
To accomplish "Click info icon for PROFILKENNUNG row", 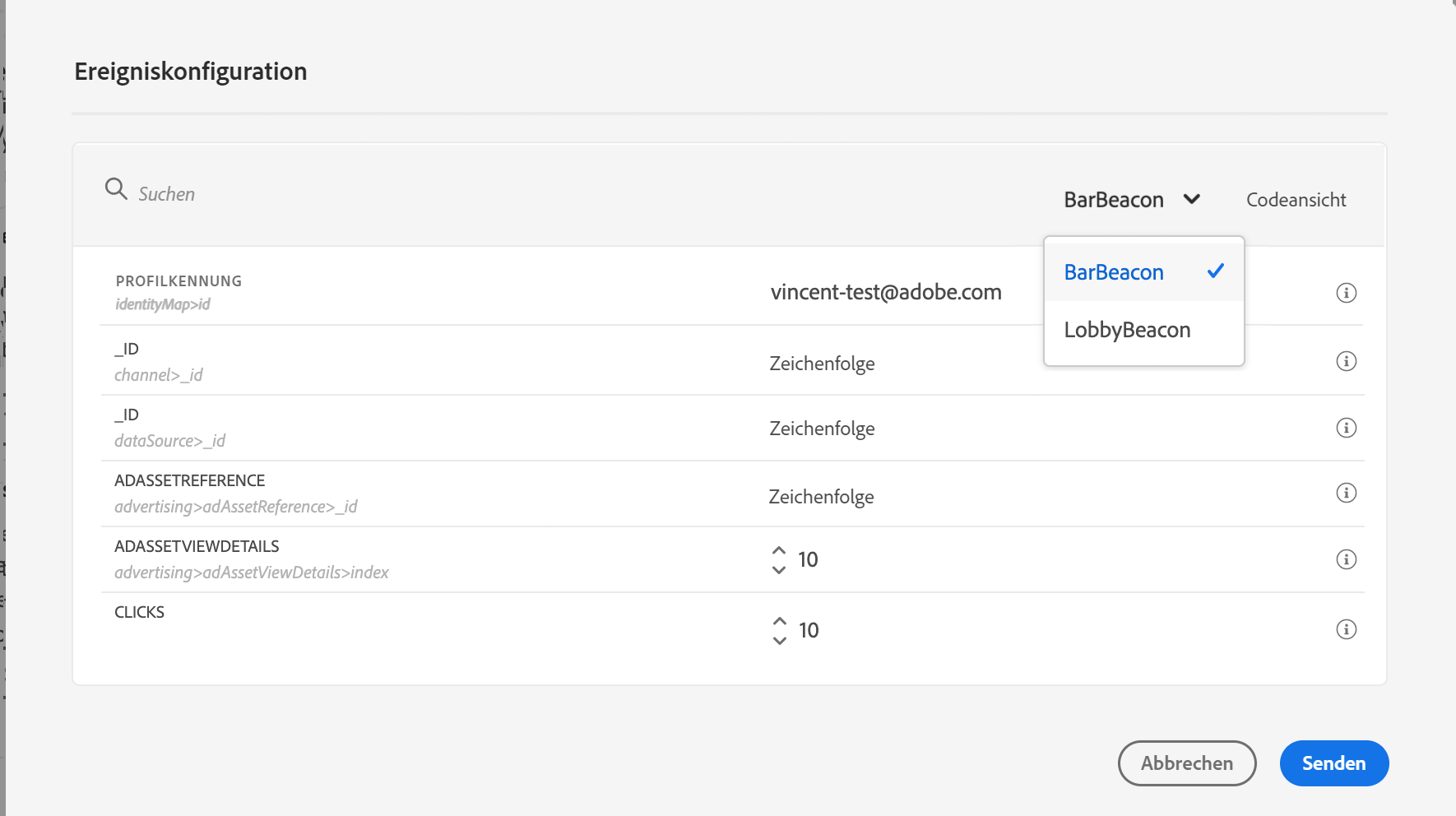I will (x=1346, y=293).
